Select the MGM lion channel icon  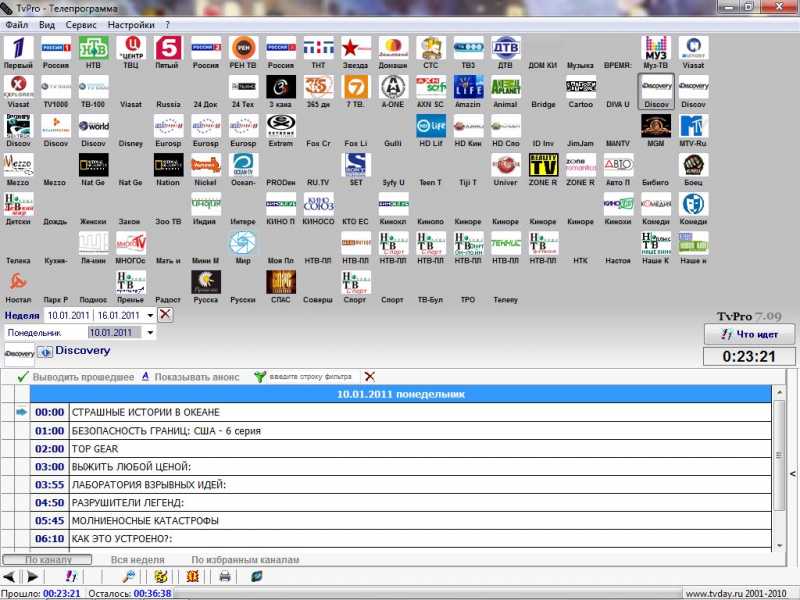click(x=656, y=127)
